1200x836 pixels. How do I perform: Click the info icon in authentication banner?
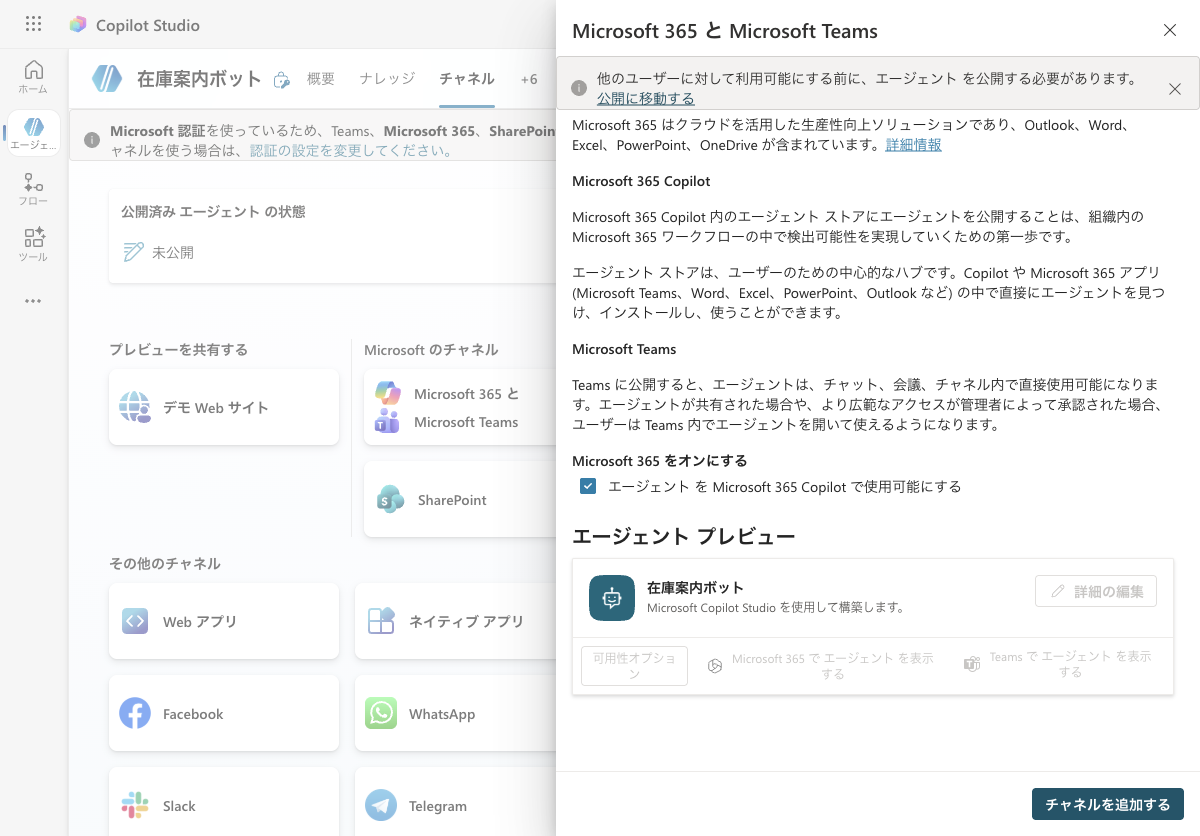click(x=91, y=140)
